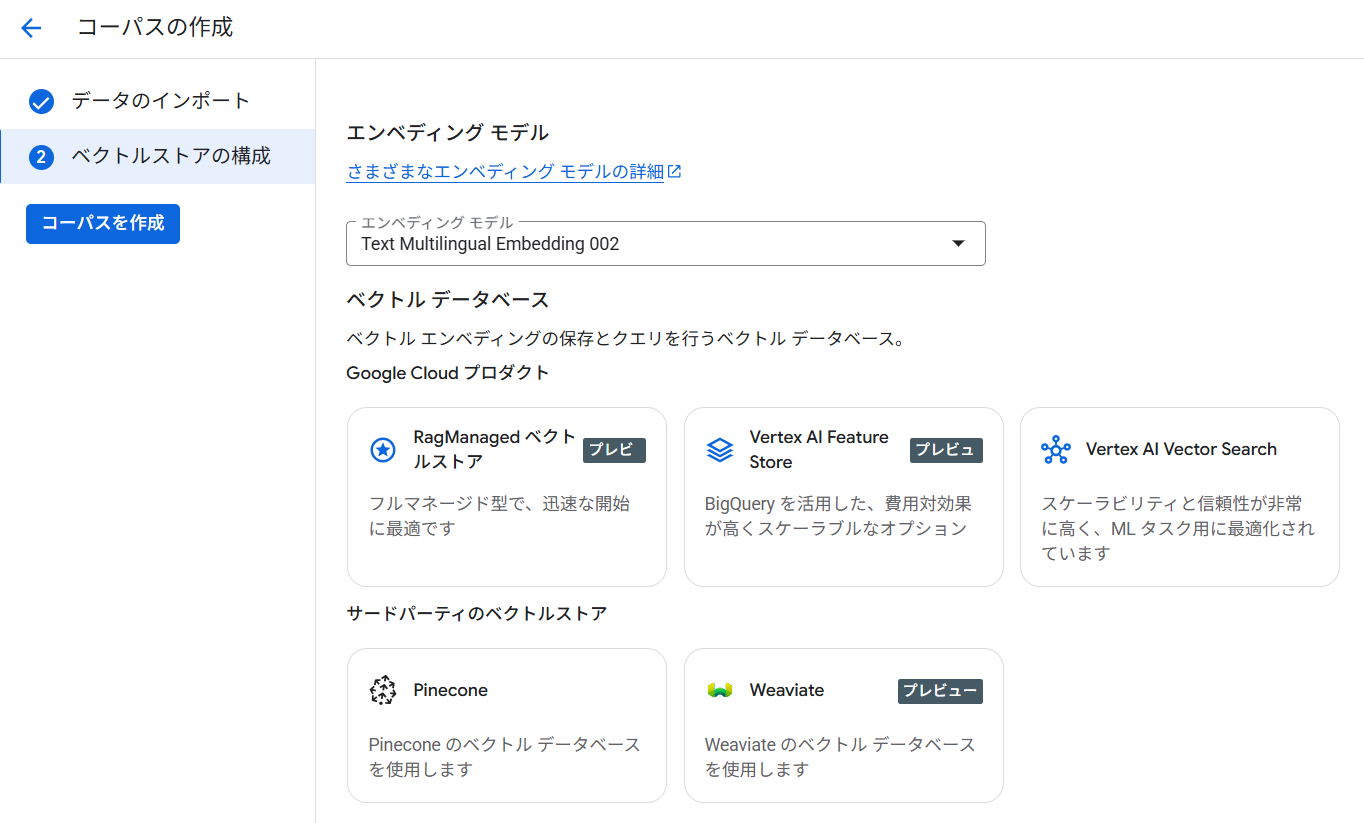The height and width of the screenshot is (823, 1364).
Task: Click the external link icon beside embedding details
Action: tap(675, 172)
